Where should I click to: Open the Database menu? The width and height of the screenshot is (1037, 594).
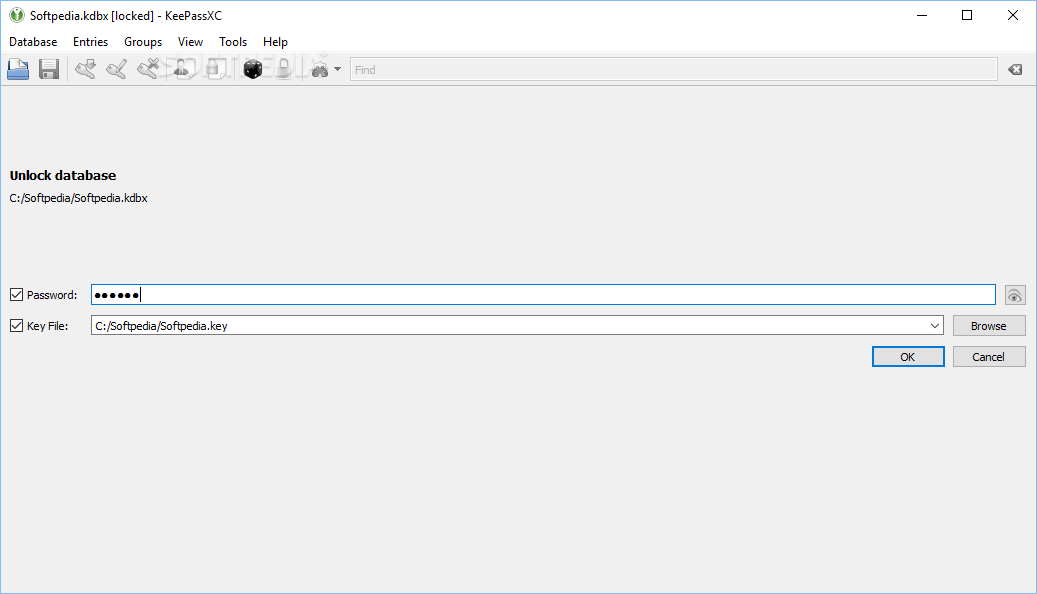(x=33, y=42)
